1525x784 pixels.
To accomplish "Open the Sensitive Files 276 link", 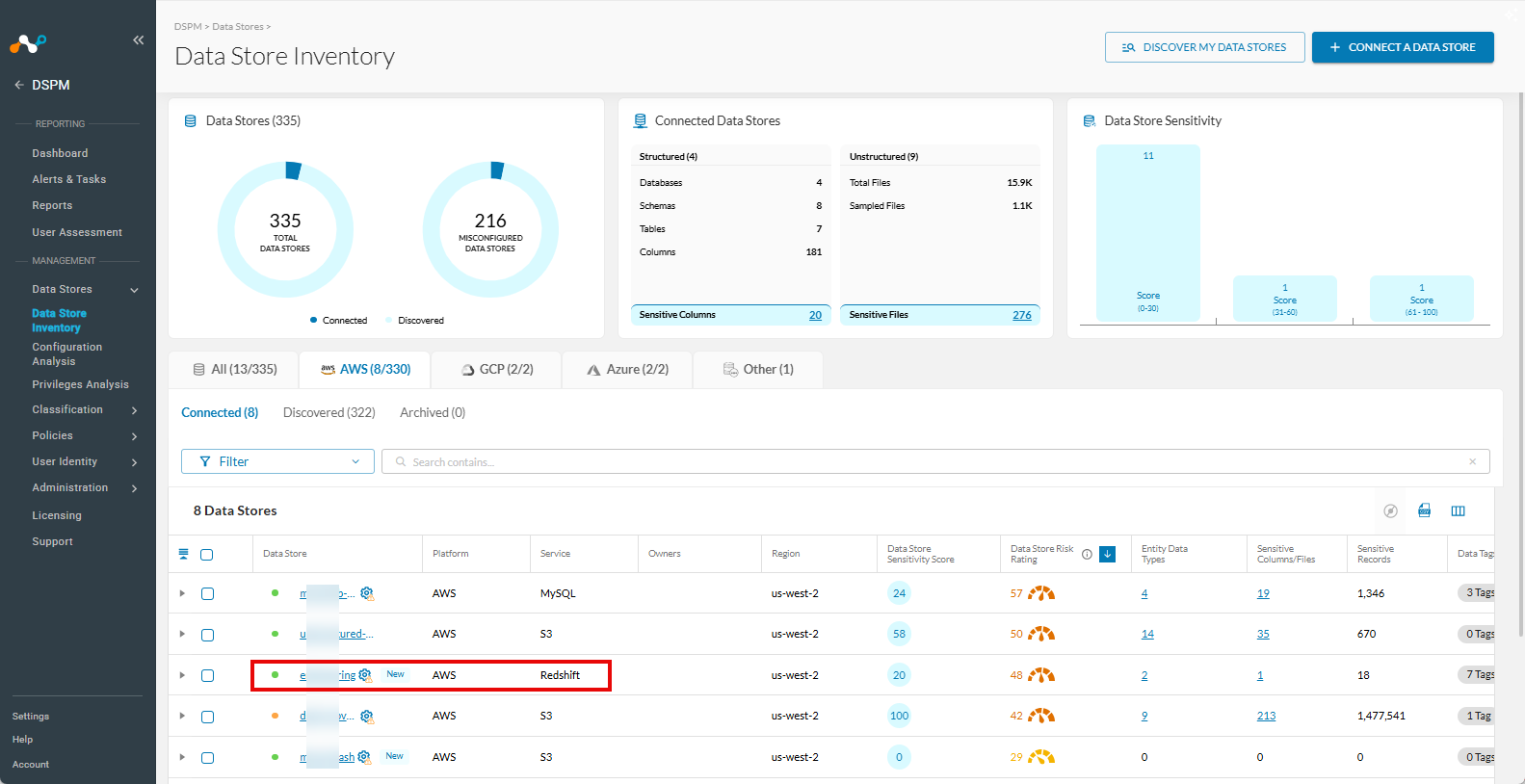I will coord(1022,315).
